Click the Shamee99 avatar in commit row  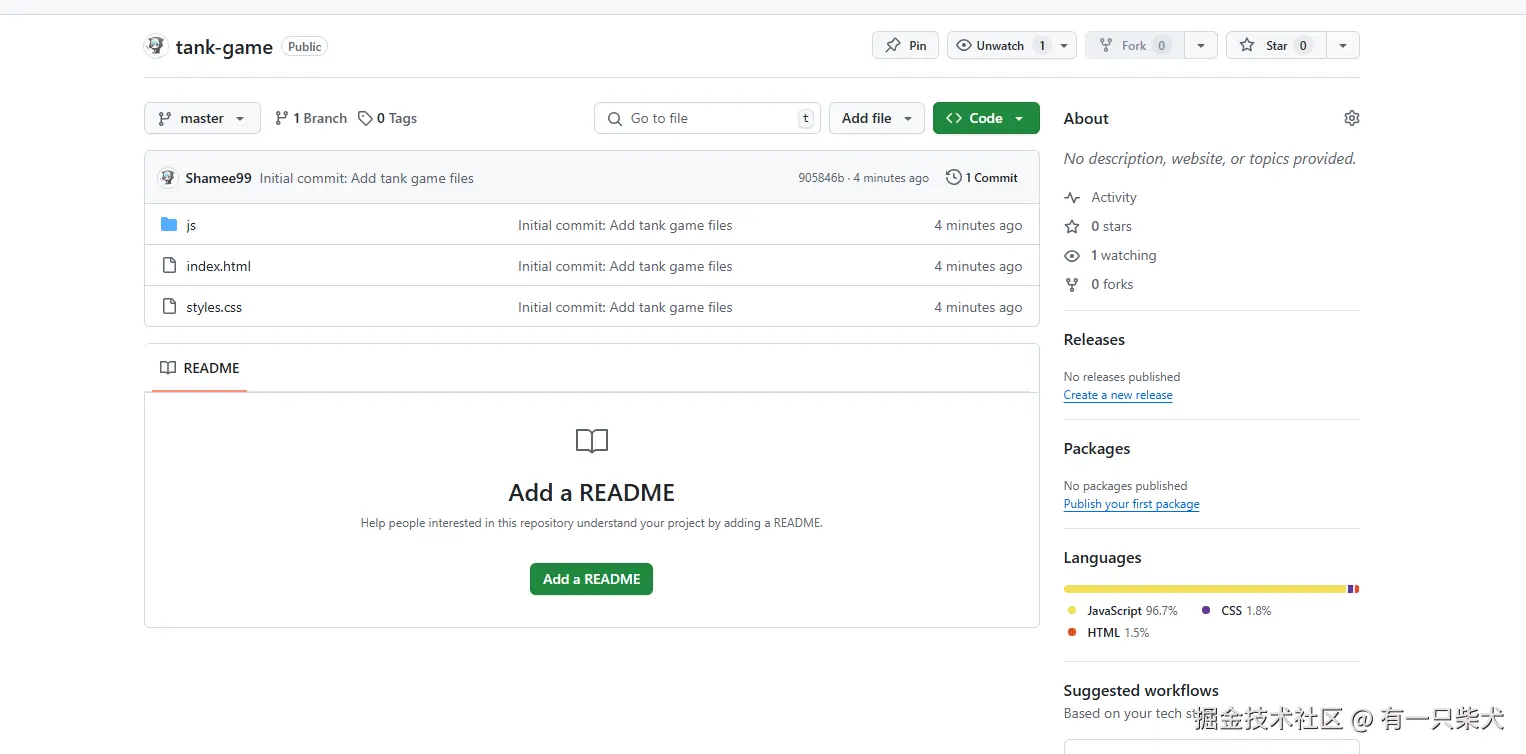tap(167, 178)
